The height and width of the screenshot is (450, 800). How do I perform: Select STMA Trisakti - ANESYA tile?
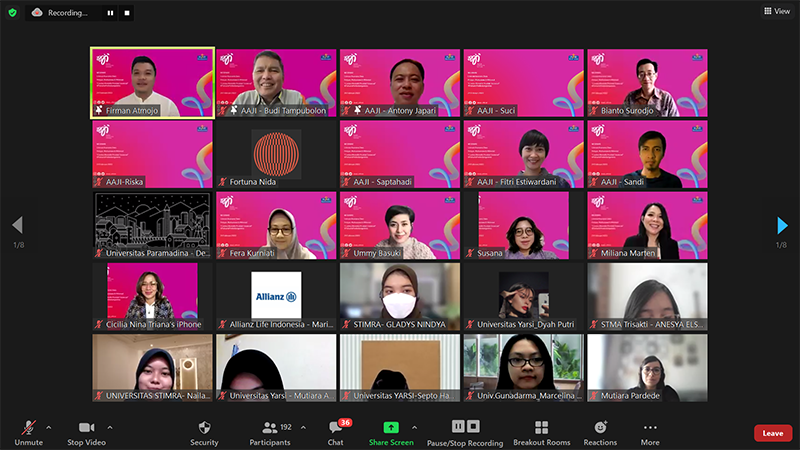pyautogui.click(x=647, y=296)
